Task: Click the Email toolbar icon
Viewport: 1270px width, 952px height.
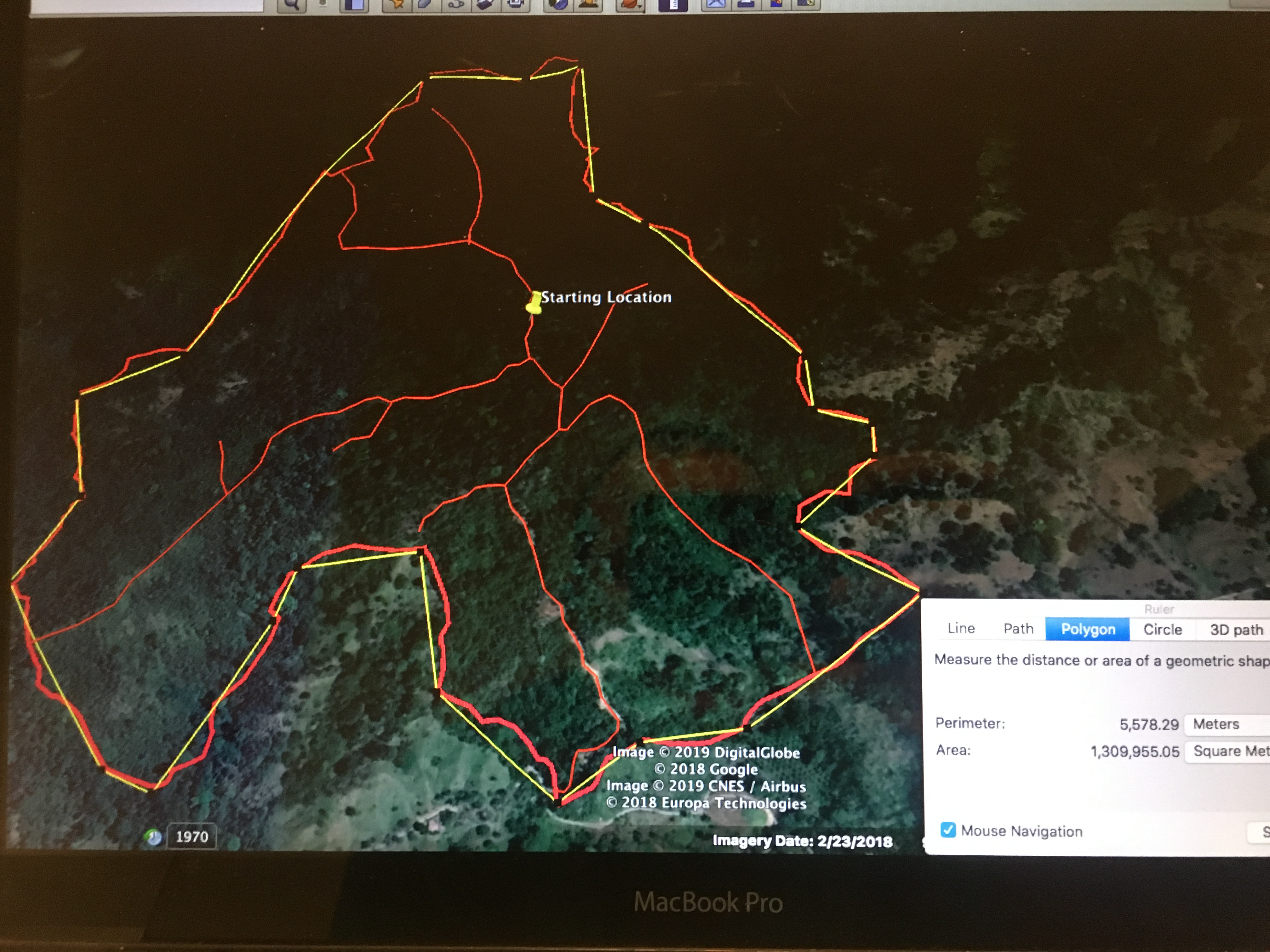Action: coord(717,5)
